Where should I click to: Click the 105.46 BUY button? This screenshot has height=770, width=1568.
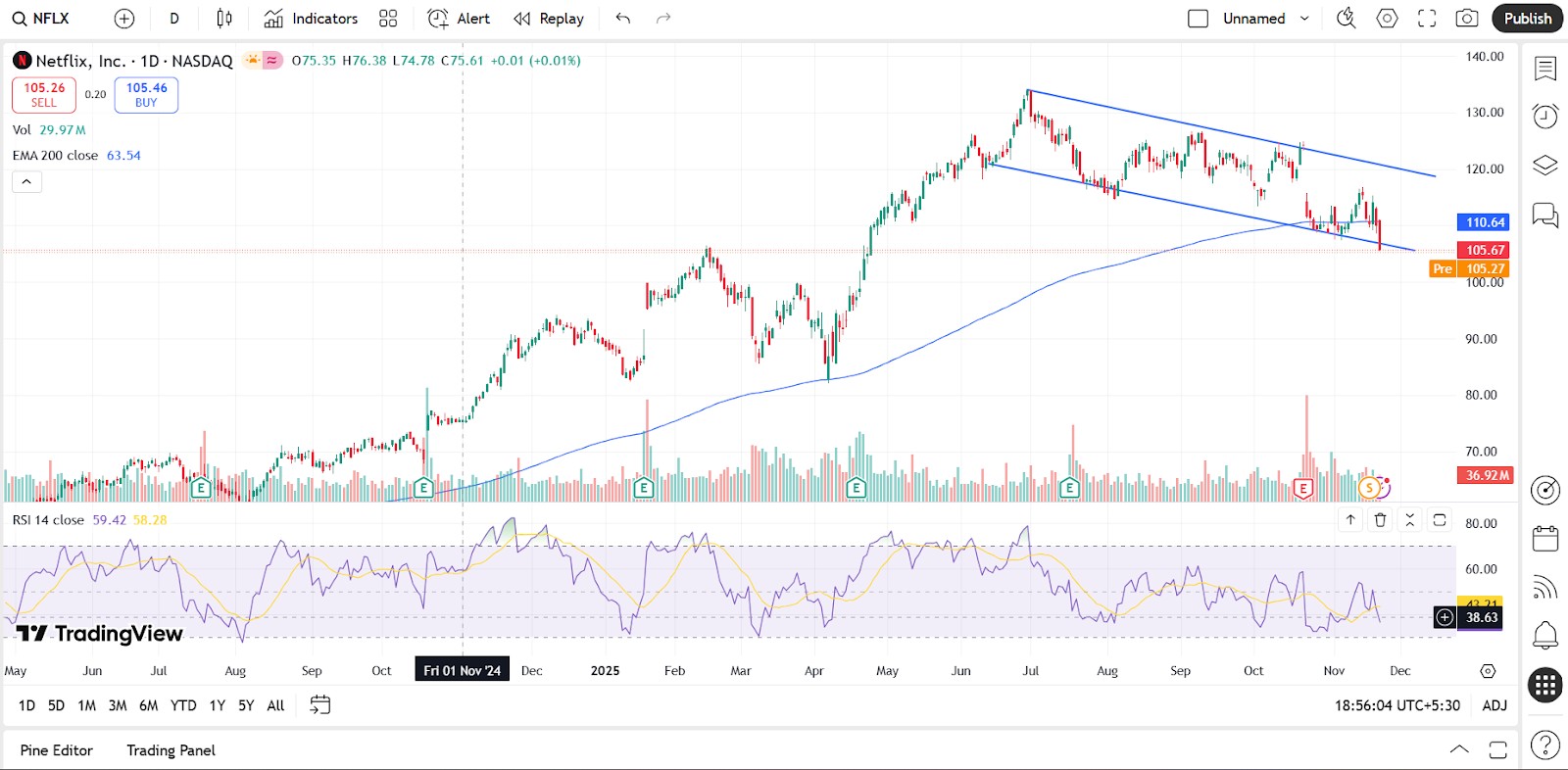tap(146, 95)
